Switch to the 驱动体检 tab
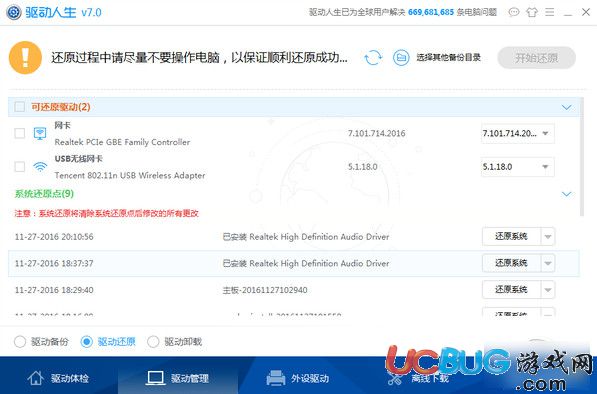The height and width of the screenshot is (394, 597). coord(58,378)
